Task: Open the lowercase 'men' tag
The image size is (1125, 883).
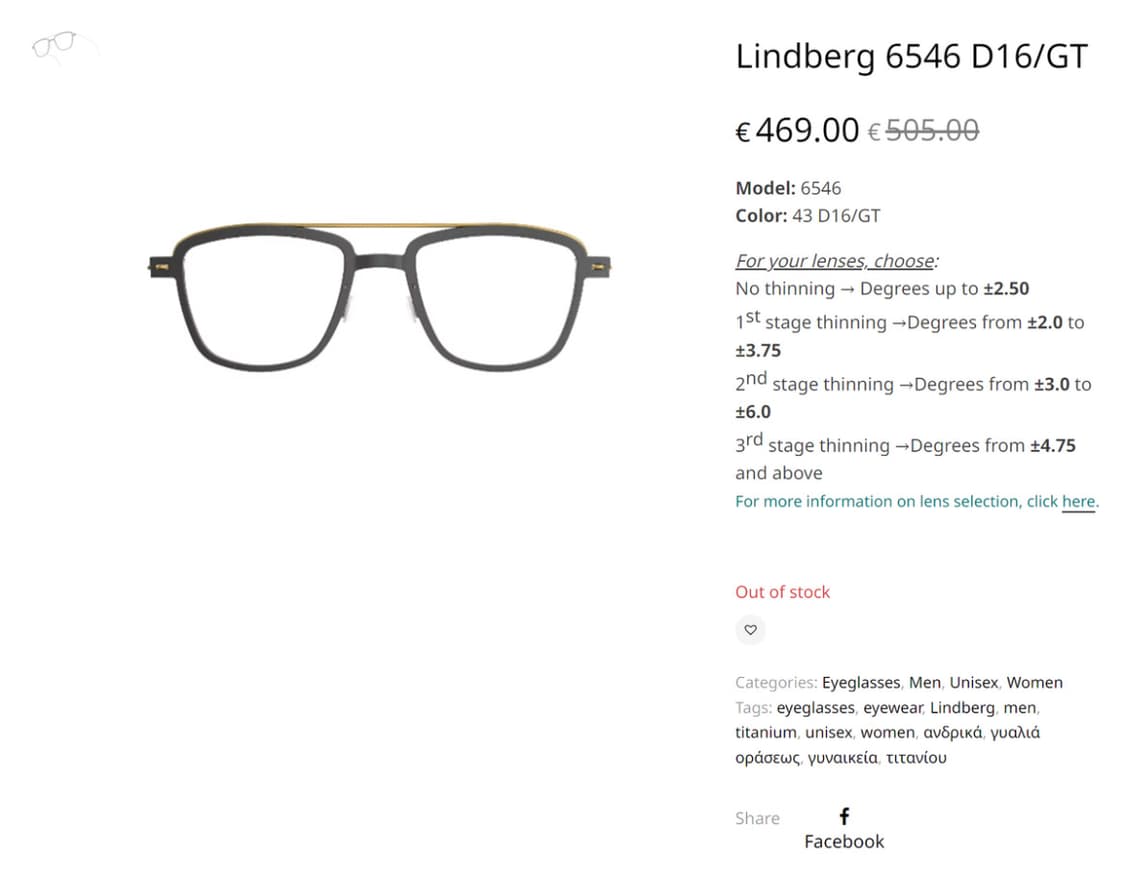Action: (x=1020, y=708)
